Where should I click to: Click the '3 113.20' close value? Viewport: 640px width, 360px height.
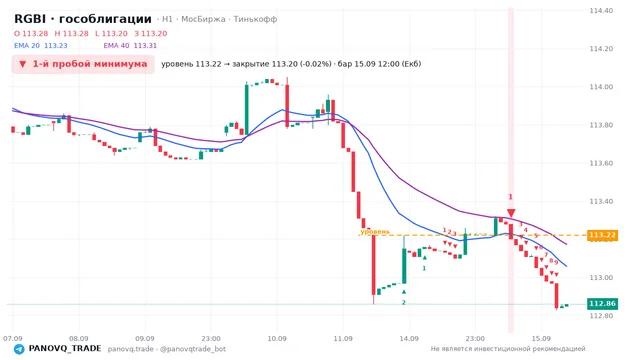(151, 33)
